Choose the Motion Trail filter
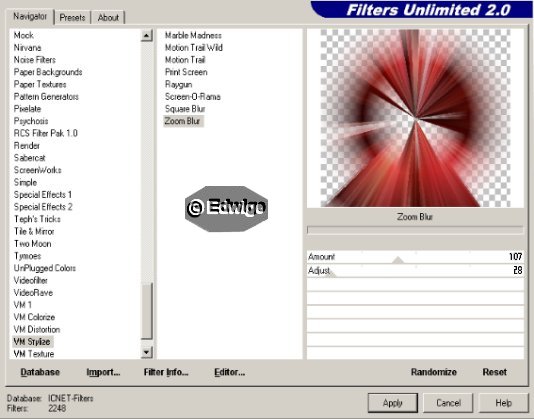The width and height of the screenshot is (534, 419). [185, 60]
